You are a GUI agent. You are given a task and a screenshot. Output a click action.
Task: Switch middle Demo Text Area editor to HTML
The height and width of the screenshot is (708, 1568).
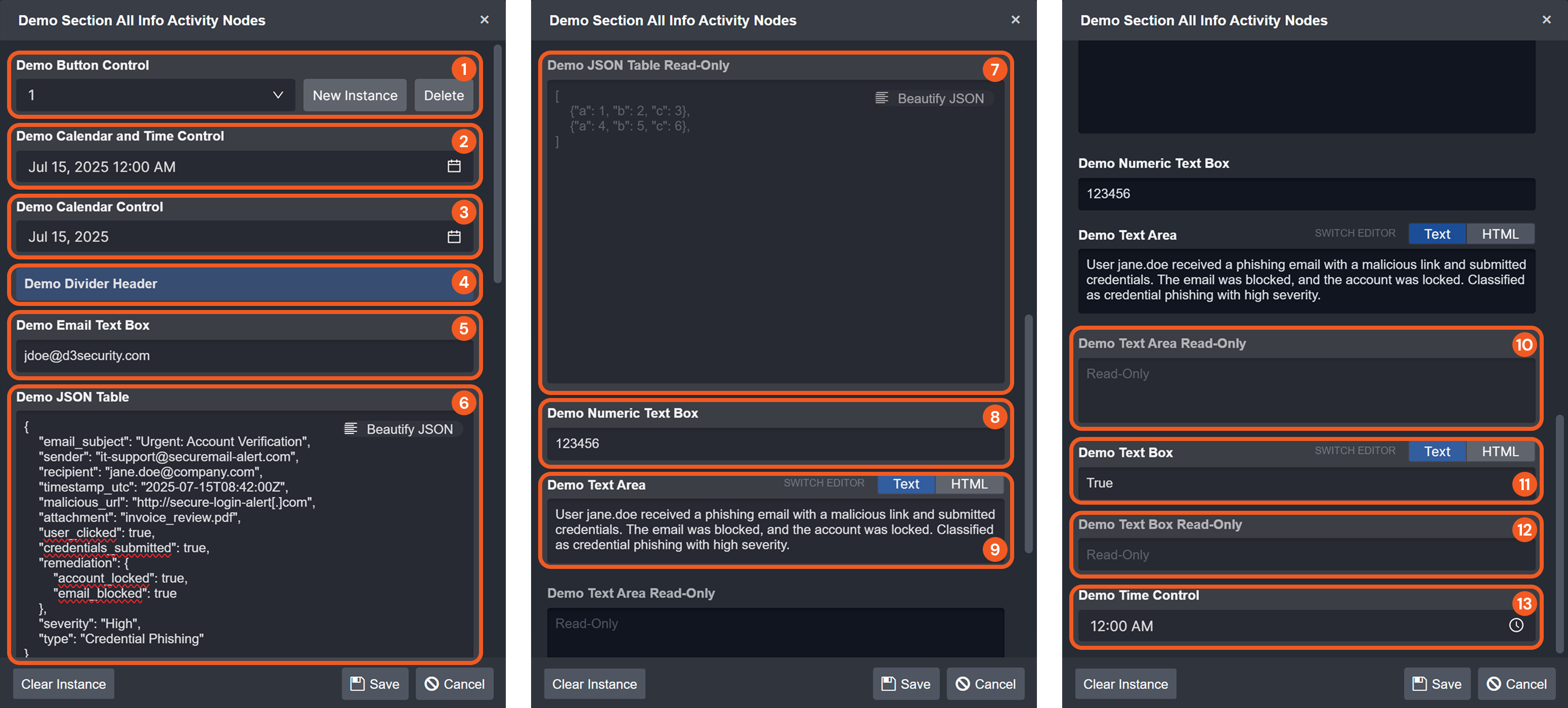(x=969, y=484)
